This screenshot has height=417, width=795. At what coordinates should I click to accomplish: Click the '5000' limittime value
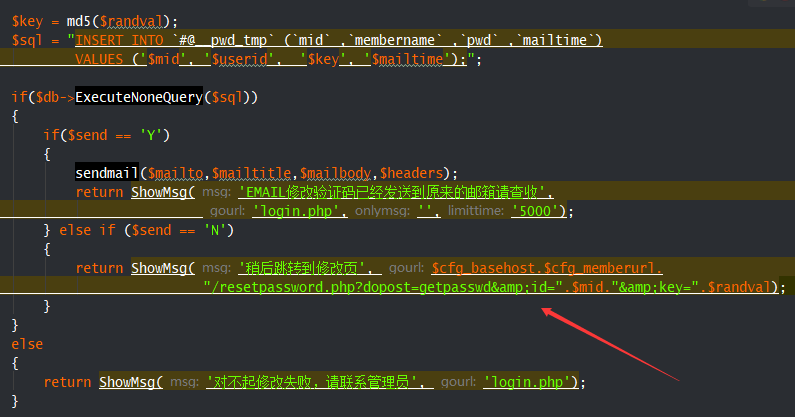tap(535, 211)
